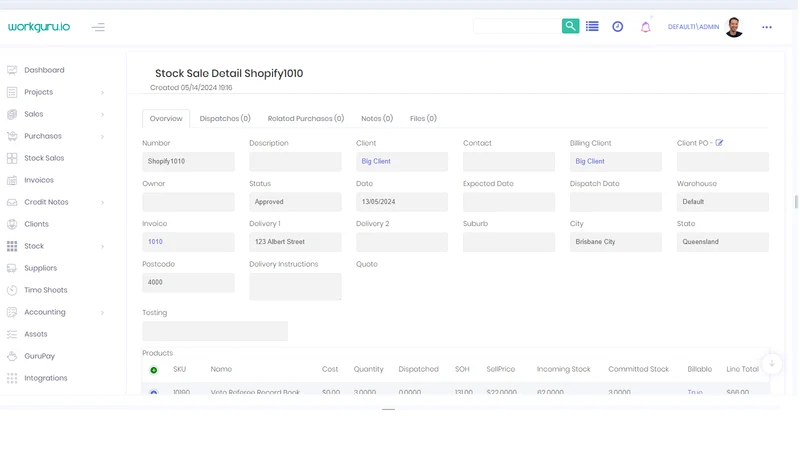Expand the Credit Notes menu chevron

click(103, 202)
